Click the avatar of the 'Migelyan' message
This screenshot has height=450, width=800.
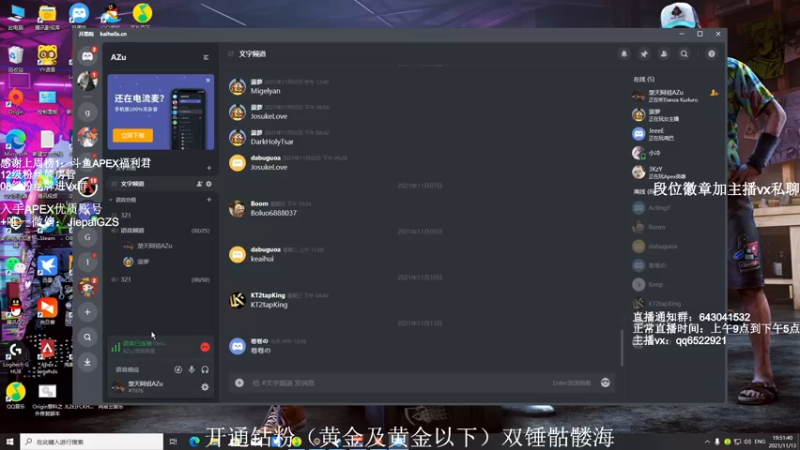click(x=237, y=87)
